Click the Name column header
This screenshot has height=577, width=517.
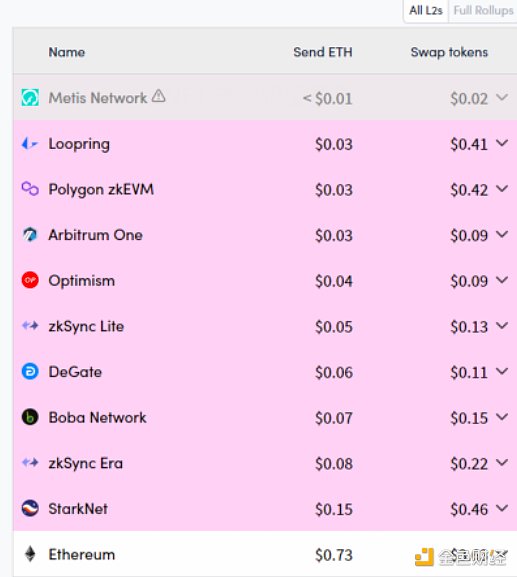point(67,52)
